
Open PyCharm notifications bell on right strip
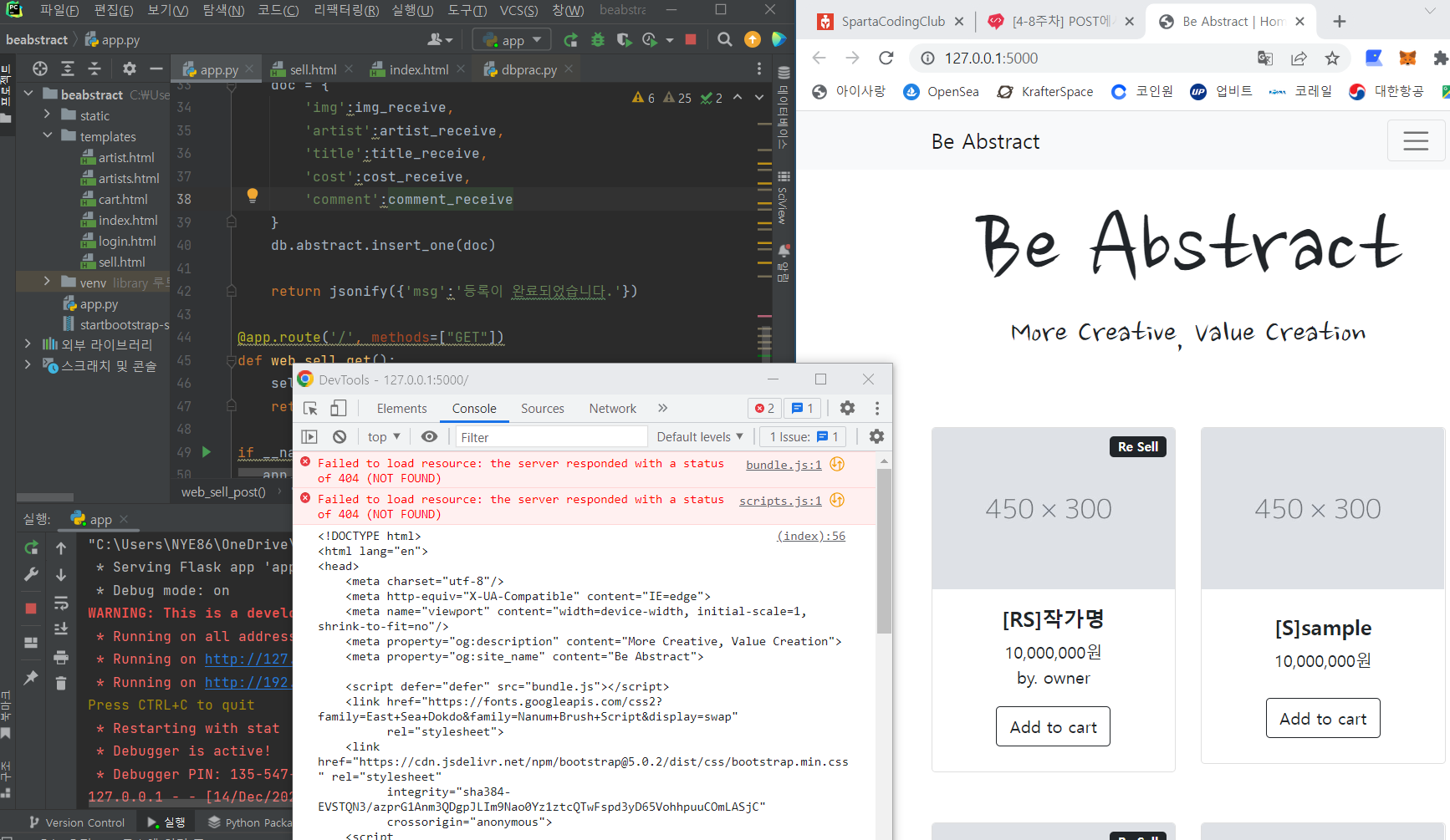click(784, 250)
